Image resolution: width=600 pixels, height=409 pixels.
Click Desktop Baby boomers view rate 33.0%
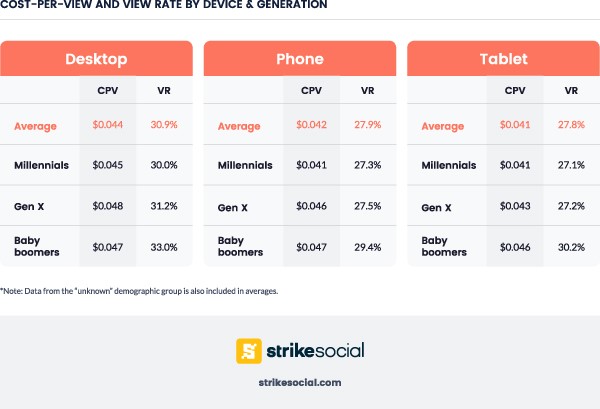click(163, 246)
